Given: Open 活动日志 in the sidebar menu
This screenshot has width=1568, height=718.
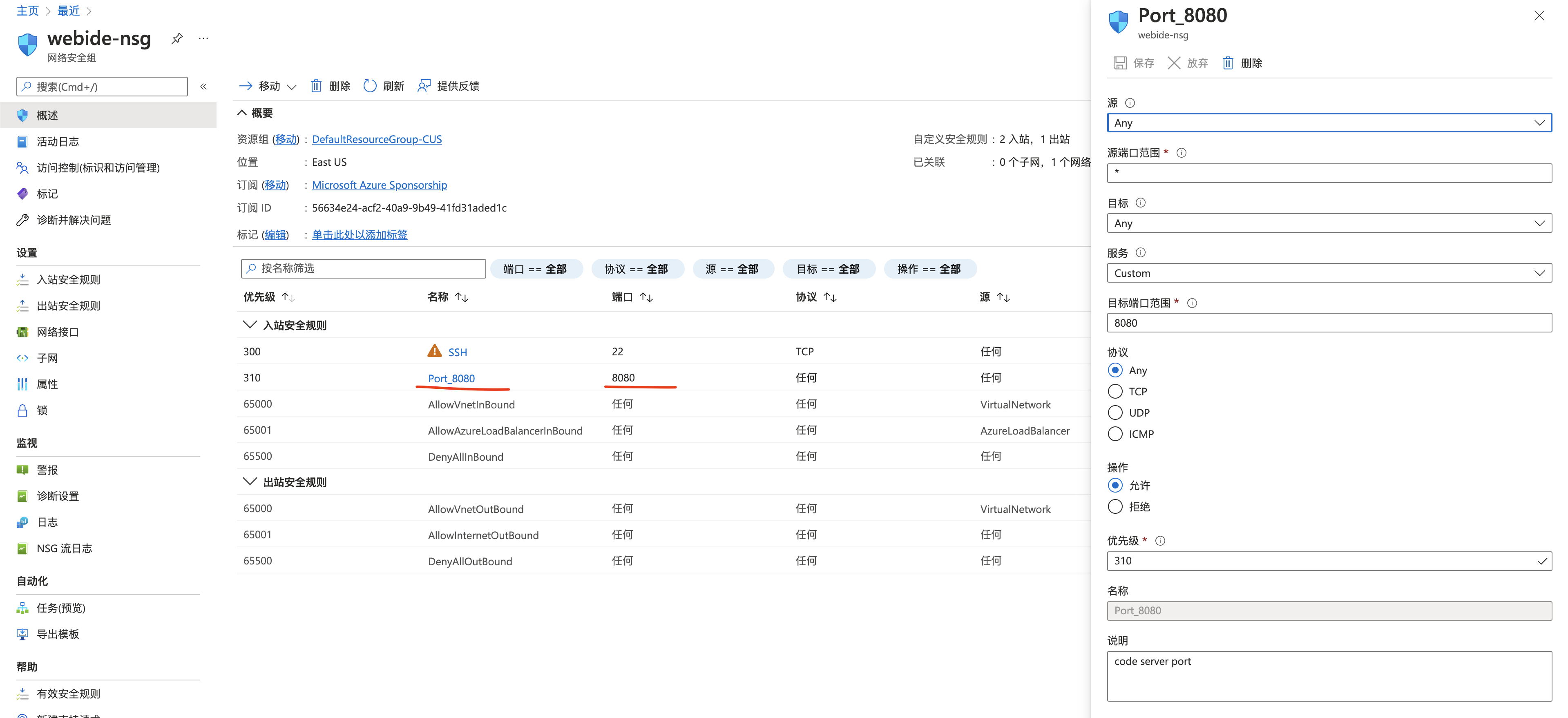Looking at the screenshot, I should point(58,141).
